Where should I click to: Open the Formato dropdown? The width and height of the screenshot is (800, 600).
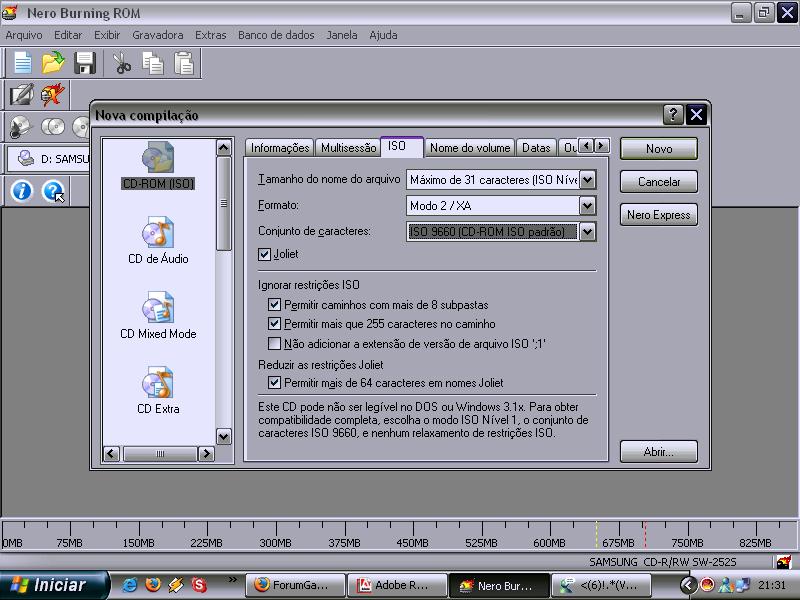point(588,206)
